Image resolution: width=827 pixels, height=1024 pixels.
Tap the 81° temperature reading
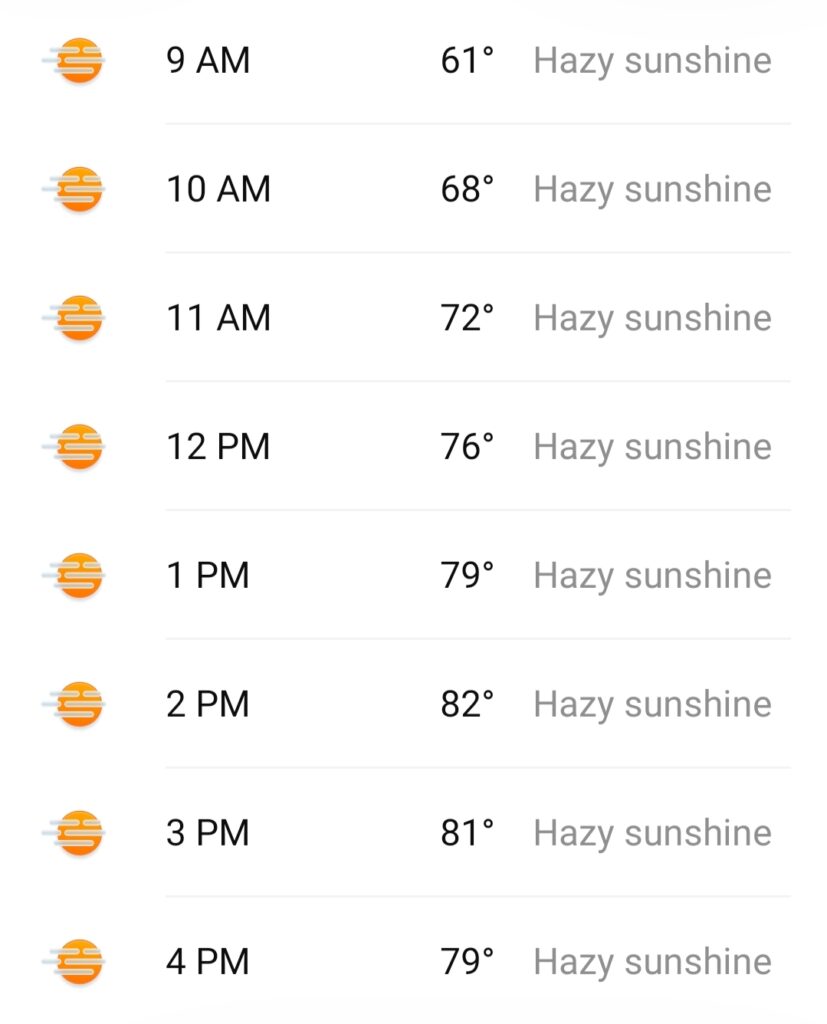467,832
